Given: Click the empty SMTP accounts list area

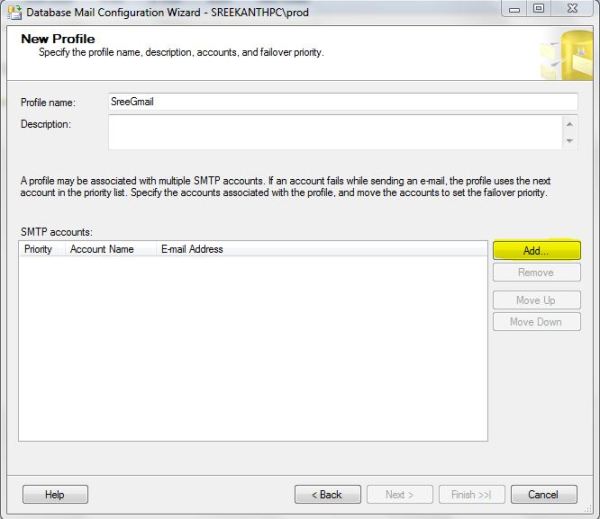Looking at the screenshot, I should click(x=253, y=350).
